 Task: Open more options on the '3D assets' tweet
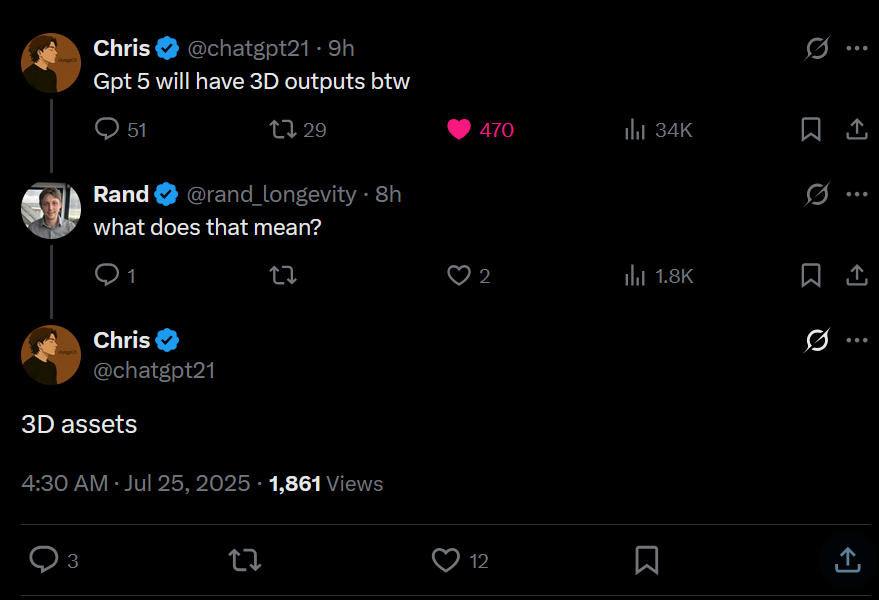(857, 340)
